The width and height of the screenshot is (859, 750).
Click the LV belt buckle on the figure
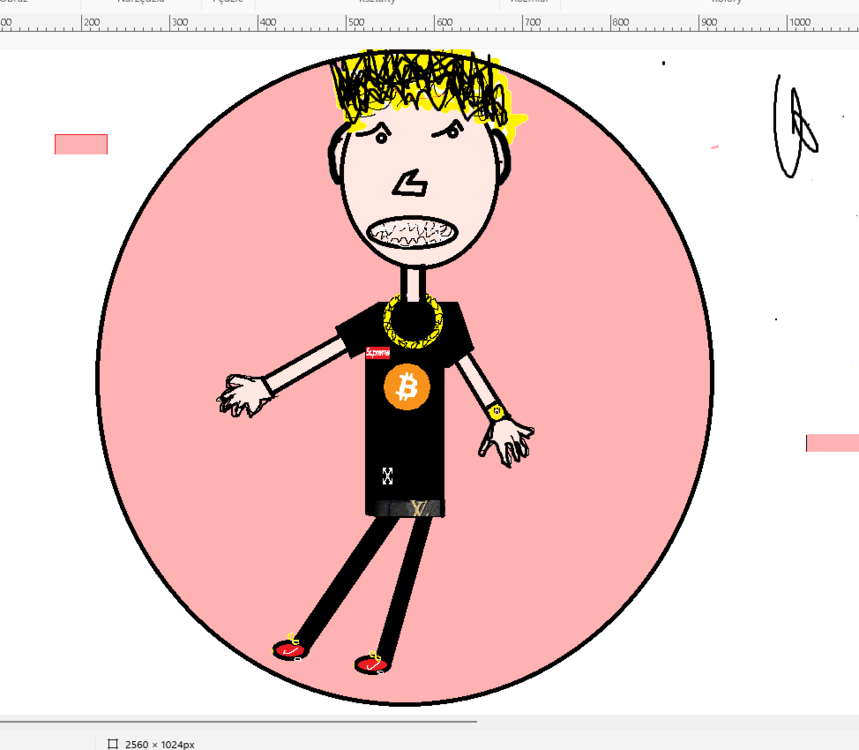pyautogui.click(x=419, y=508)
